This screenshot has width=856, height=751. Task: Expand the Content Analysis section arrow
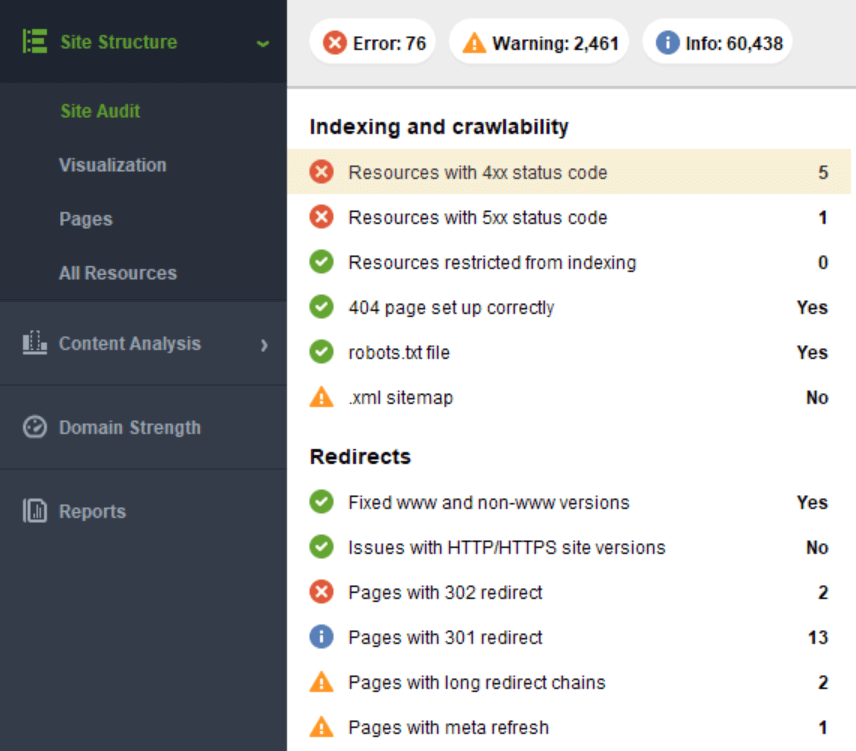tap(264, 345)
